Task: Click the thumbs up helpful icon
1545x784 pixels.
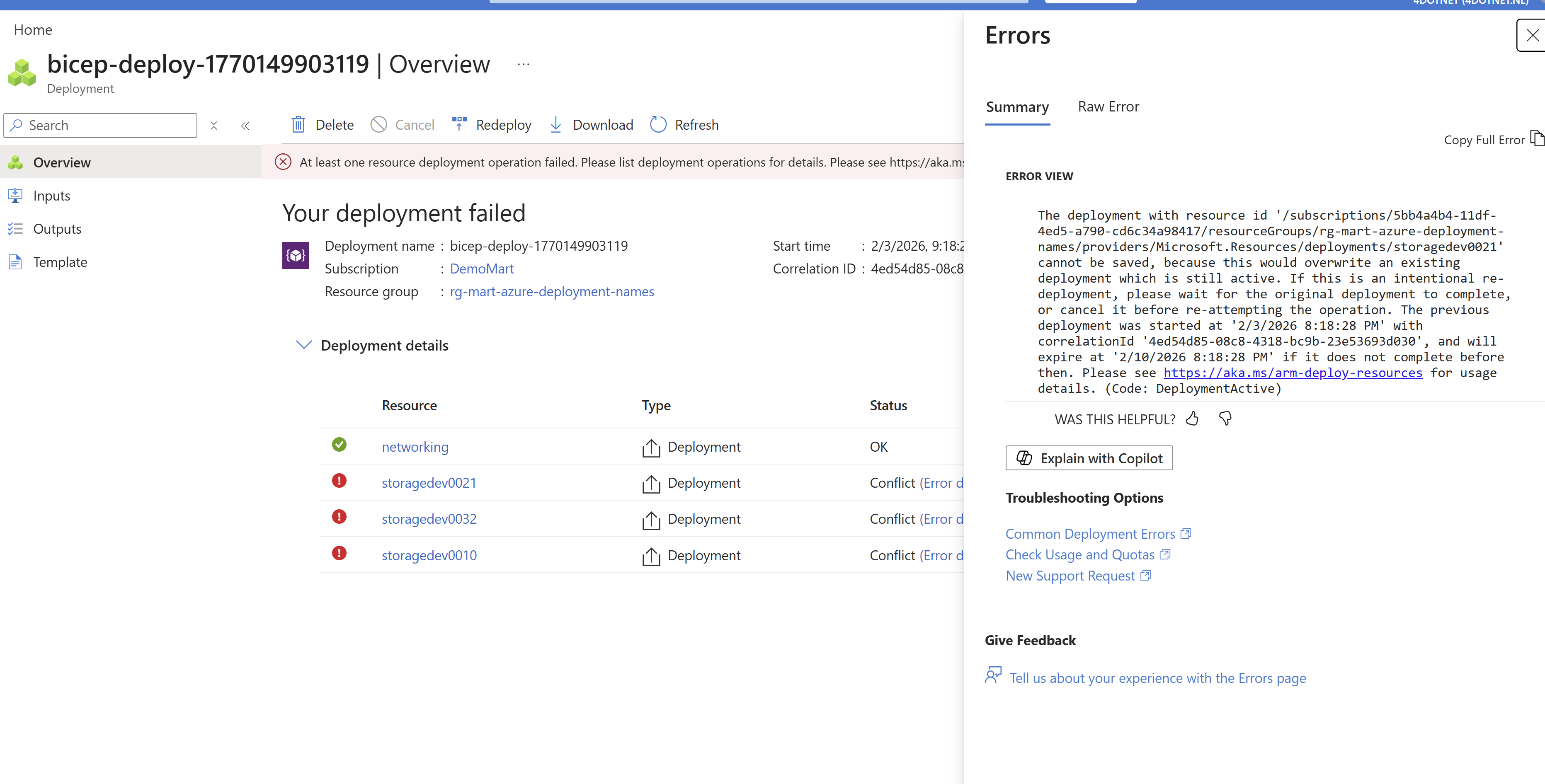Action: pyautogui.click(x=1192, y=419)
